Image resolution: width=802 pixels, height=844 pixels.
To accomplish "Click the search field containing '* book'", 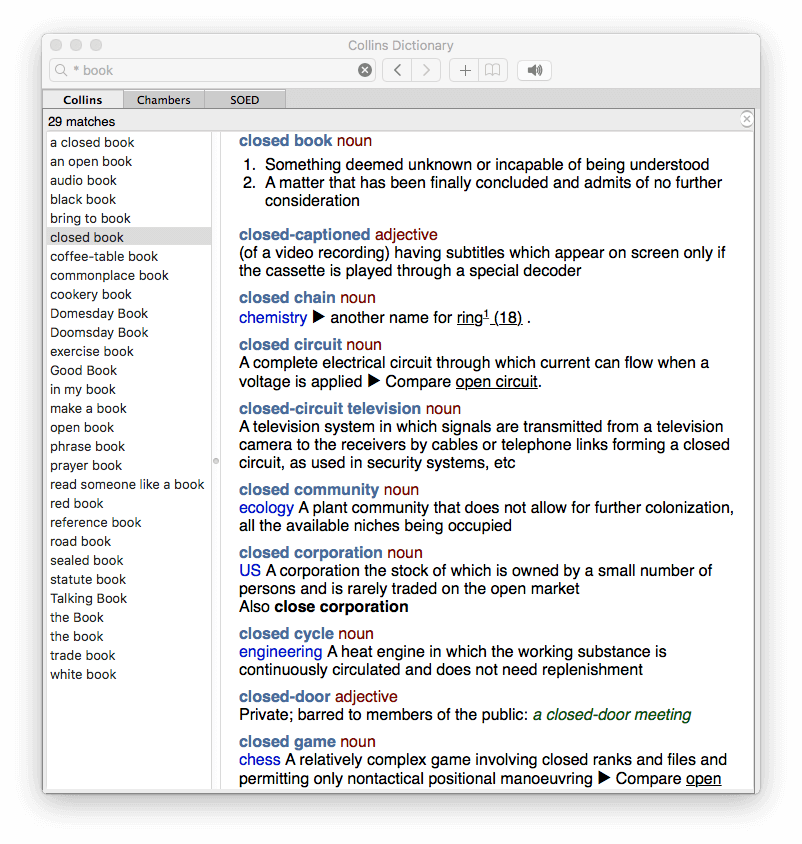I will [x=213, y=70].
